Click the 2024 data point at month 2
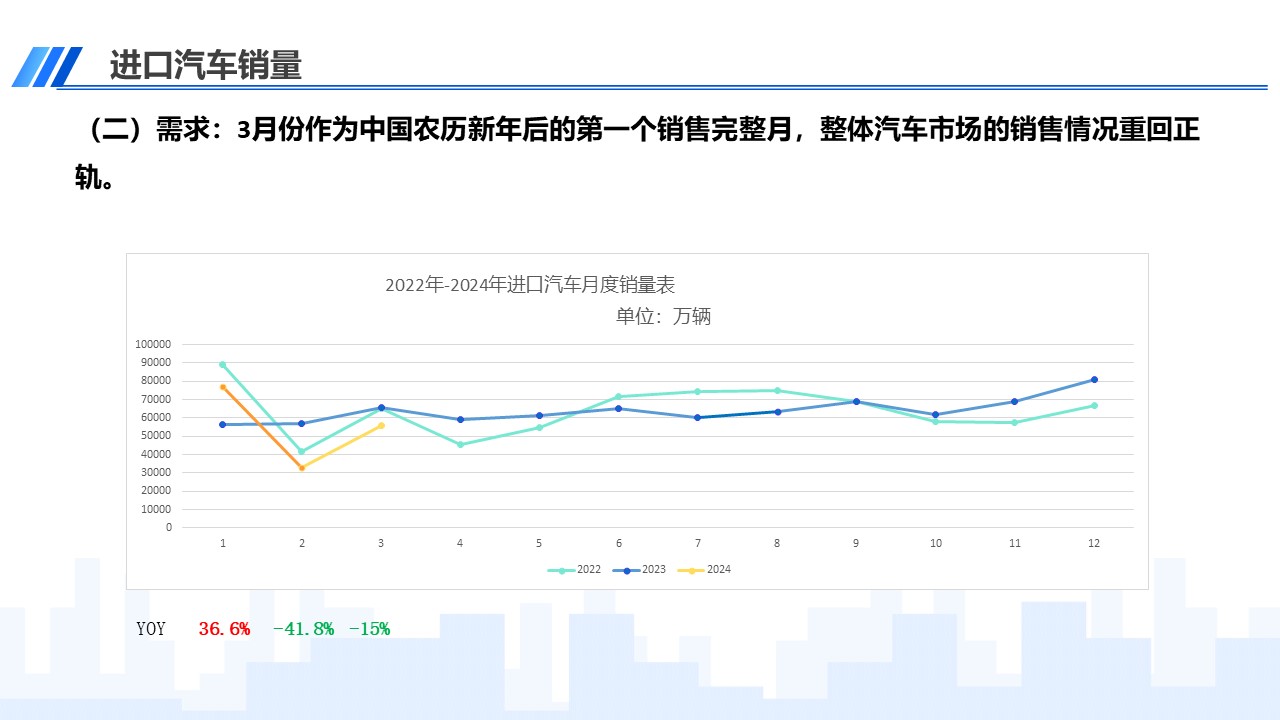1280x720 pixels. coord(302,467)
